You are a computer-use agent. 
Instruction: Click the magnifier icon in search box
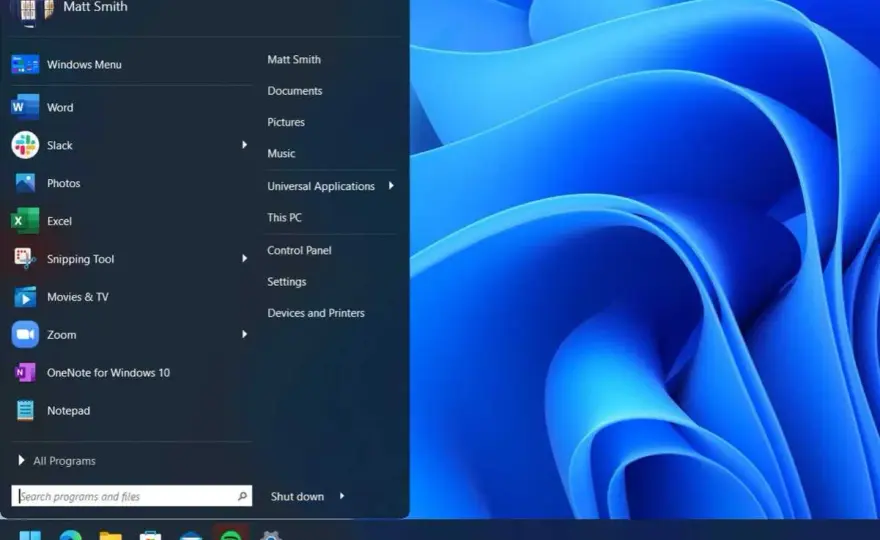coord(242,496)
